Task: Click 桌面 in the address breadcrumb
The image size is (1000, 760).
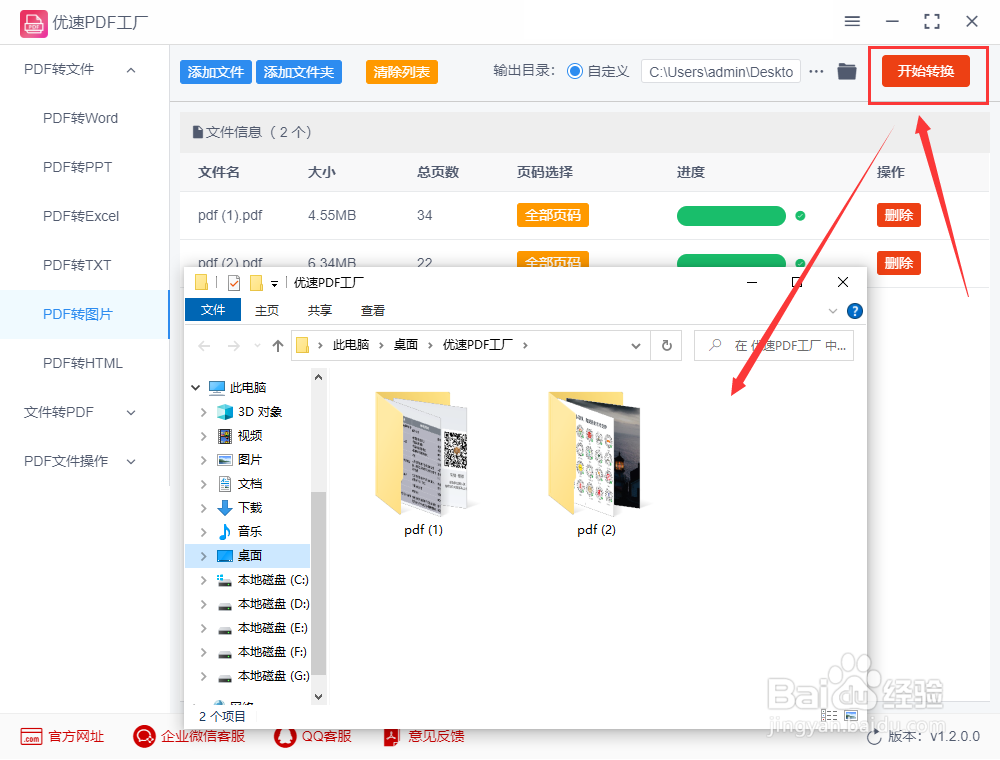Action: 405,345
